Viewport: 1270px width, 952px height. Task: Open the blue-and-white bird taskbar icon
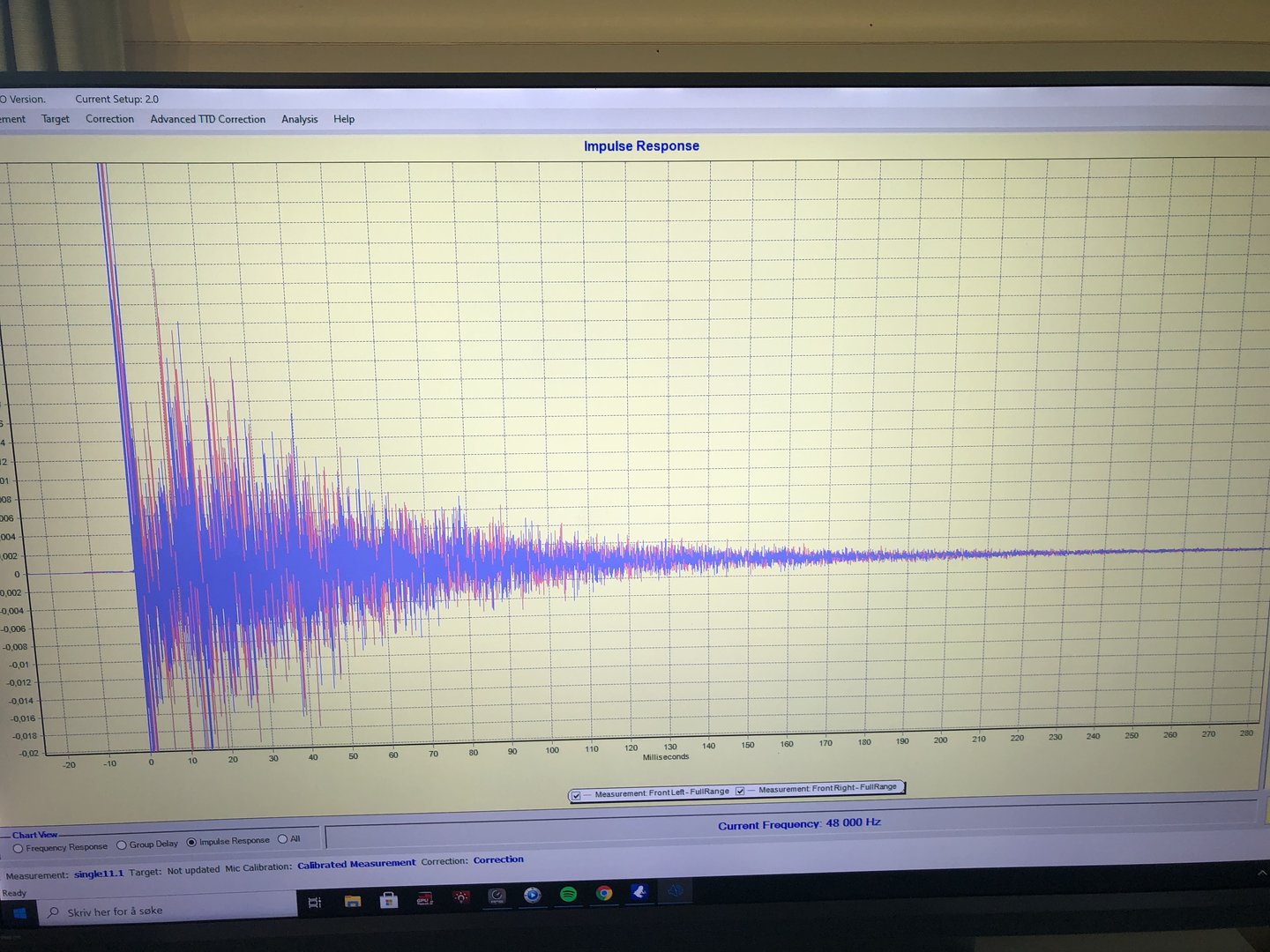tap(640, 892)
